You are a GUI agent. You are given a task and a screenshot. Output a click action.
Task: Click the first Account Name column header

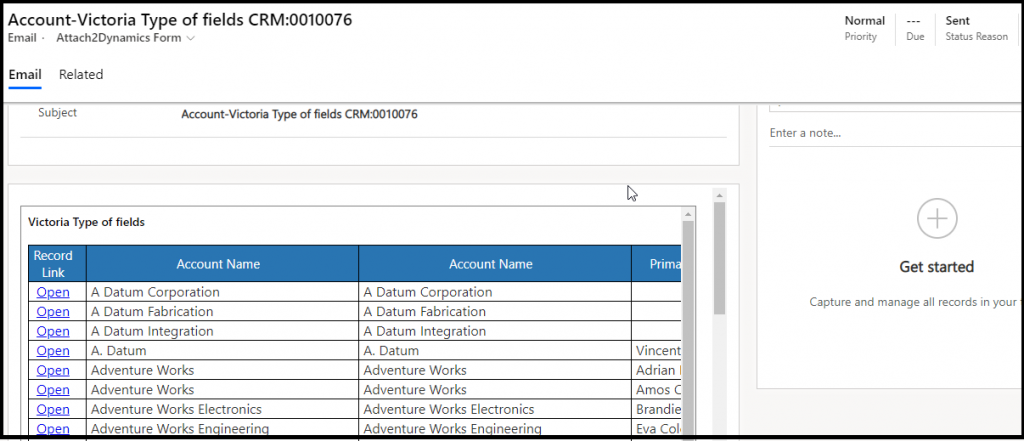coord(222,264)
